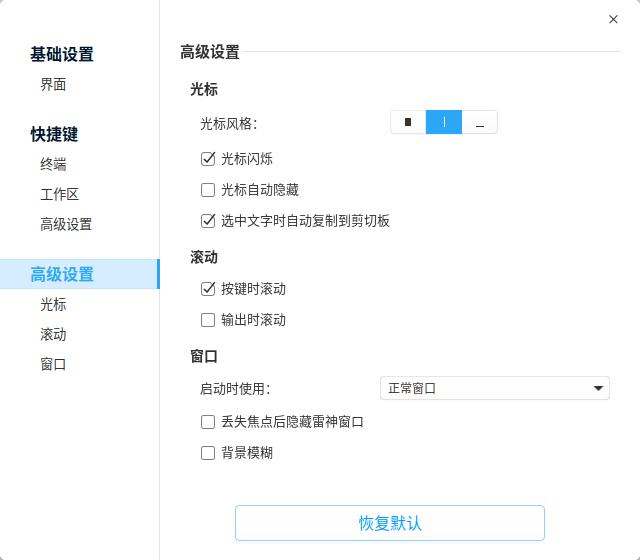Check 丢失焦点后隐藏雷神窗口 option
Viewport: 640px width, 560px height.
coord(208,422)
